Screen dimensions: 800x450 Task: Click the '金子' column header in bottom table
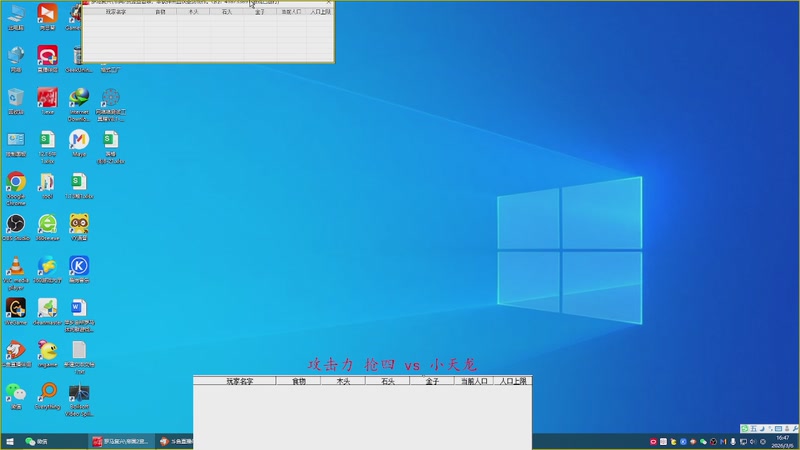click(432, 381)
